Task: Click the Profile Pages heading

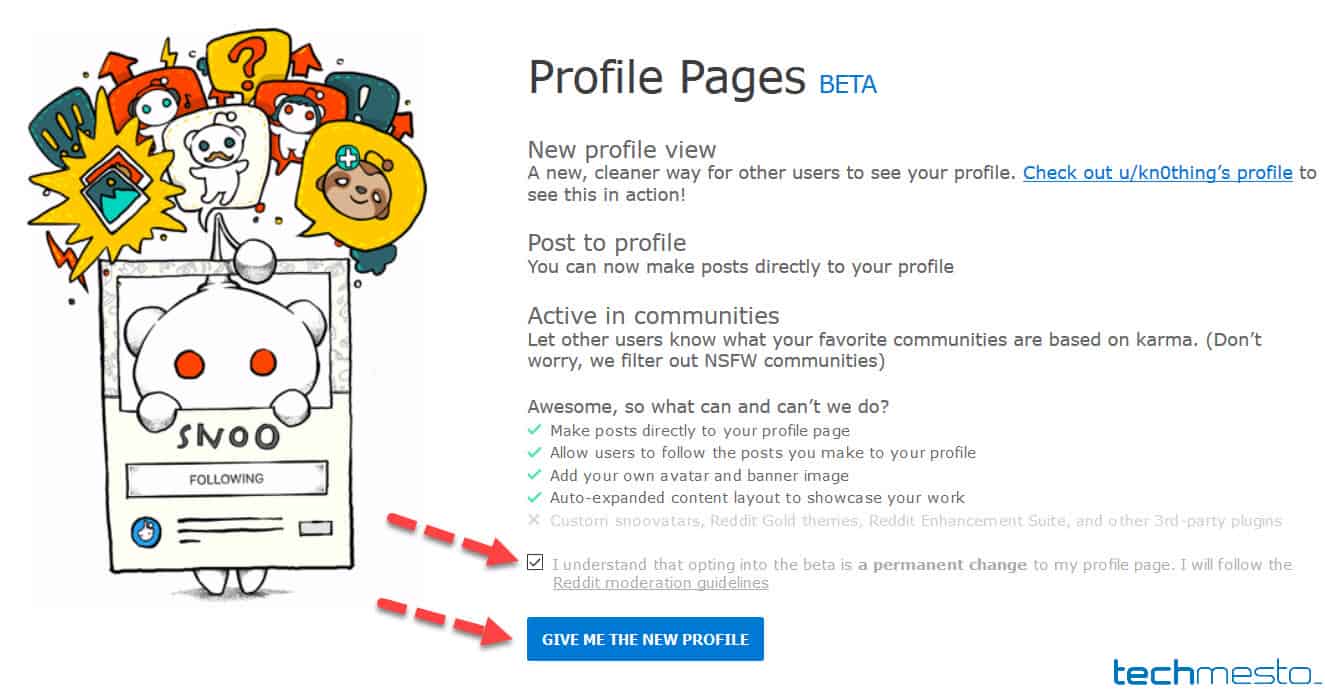Action: pos(666,76)
